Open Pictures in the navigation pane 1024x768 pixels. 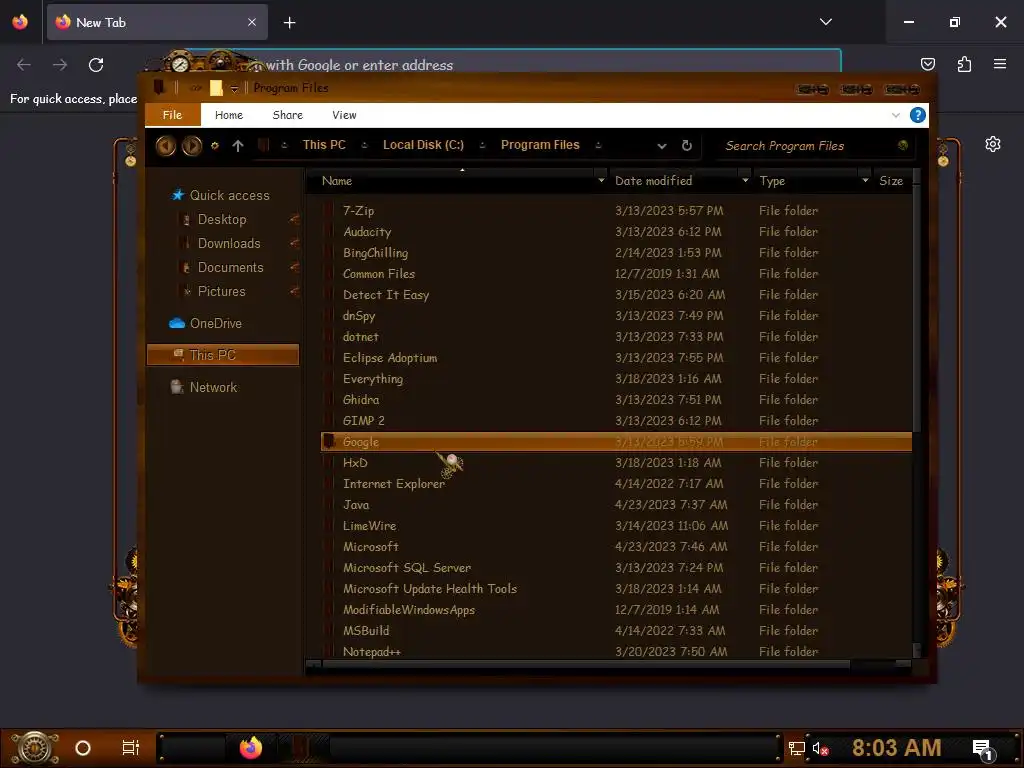pos(221,292)
